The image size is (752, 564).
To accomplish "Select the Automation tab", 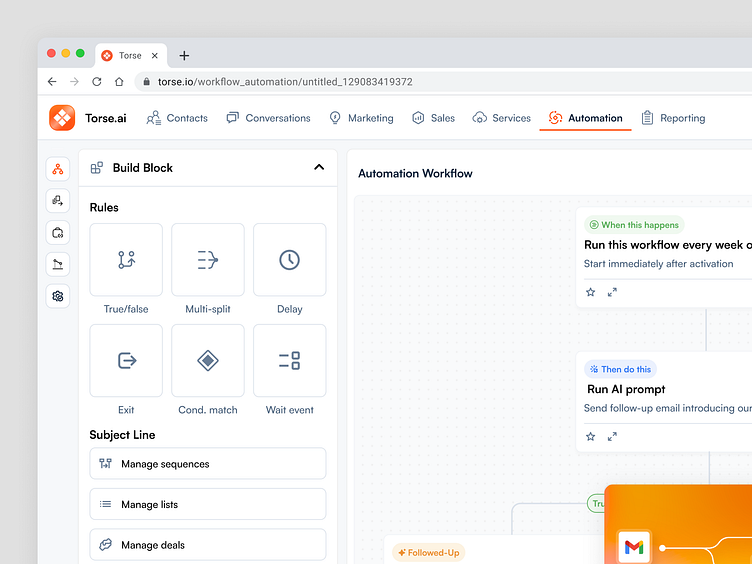I will pos(585,118).
